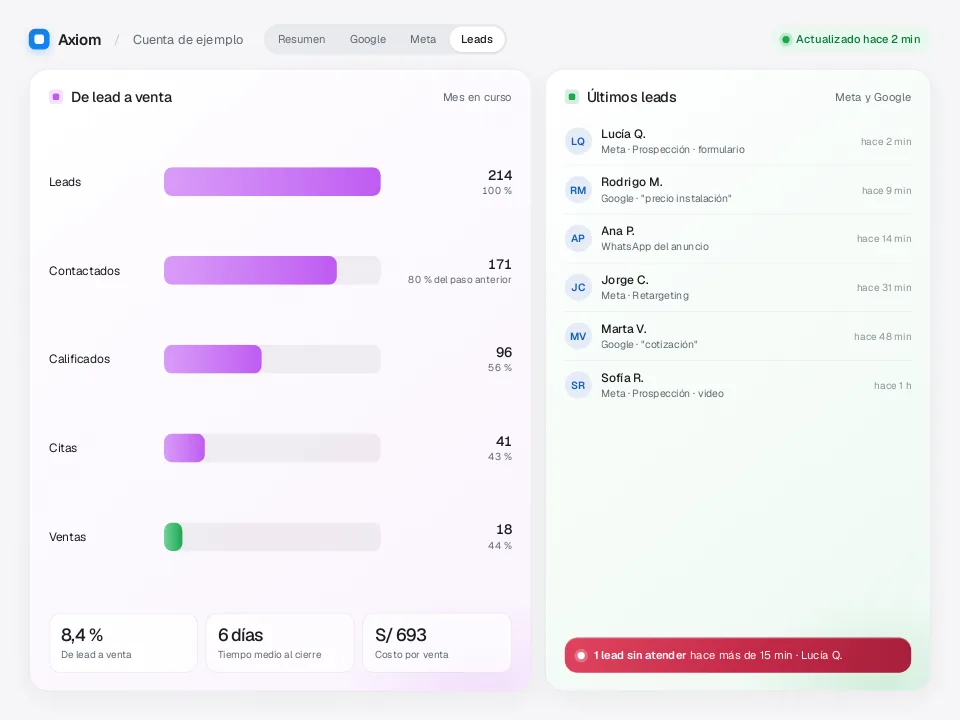The width and height of the screenshot is (960, 720).
Task: Open the RM avatar for Rodrigo M.
Action: (578, 190)
